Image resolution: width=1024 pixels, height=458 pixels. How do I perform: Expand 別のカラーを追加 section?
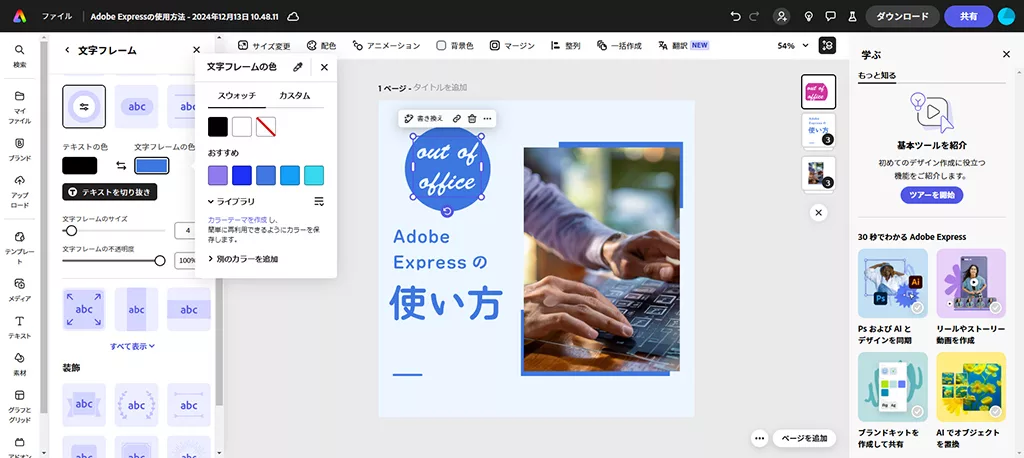[x=243, y=259]
